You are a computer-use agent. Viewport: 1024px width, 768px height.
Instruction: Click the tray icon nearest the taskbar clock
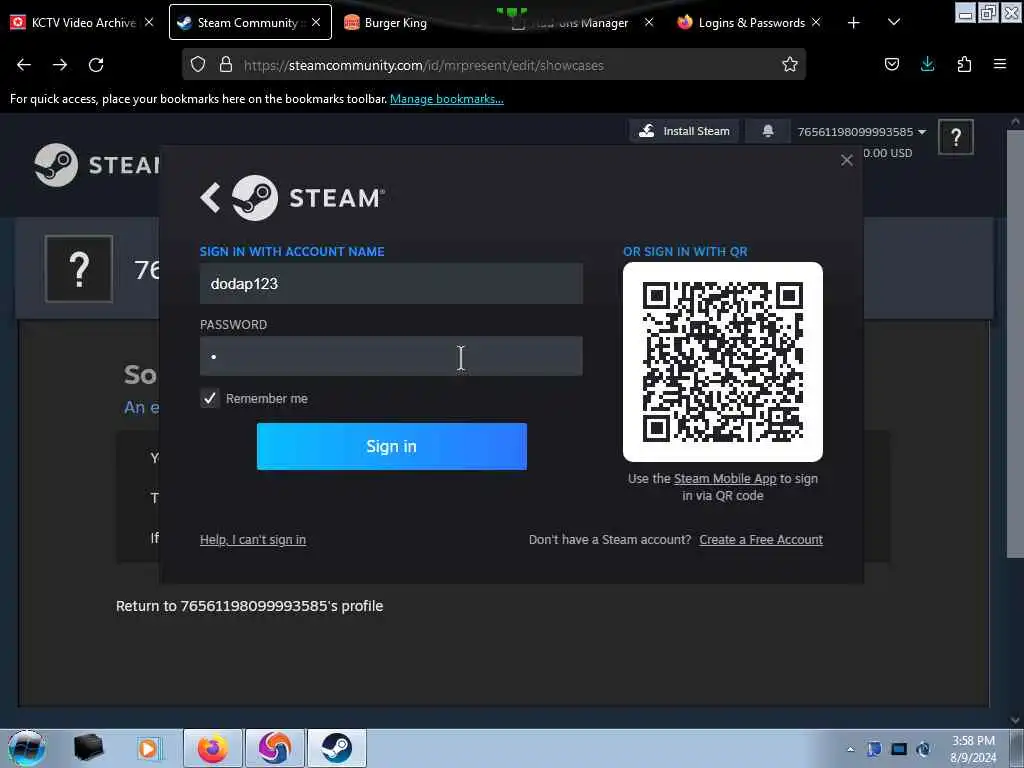coord(923,749)
